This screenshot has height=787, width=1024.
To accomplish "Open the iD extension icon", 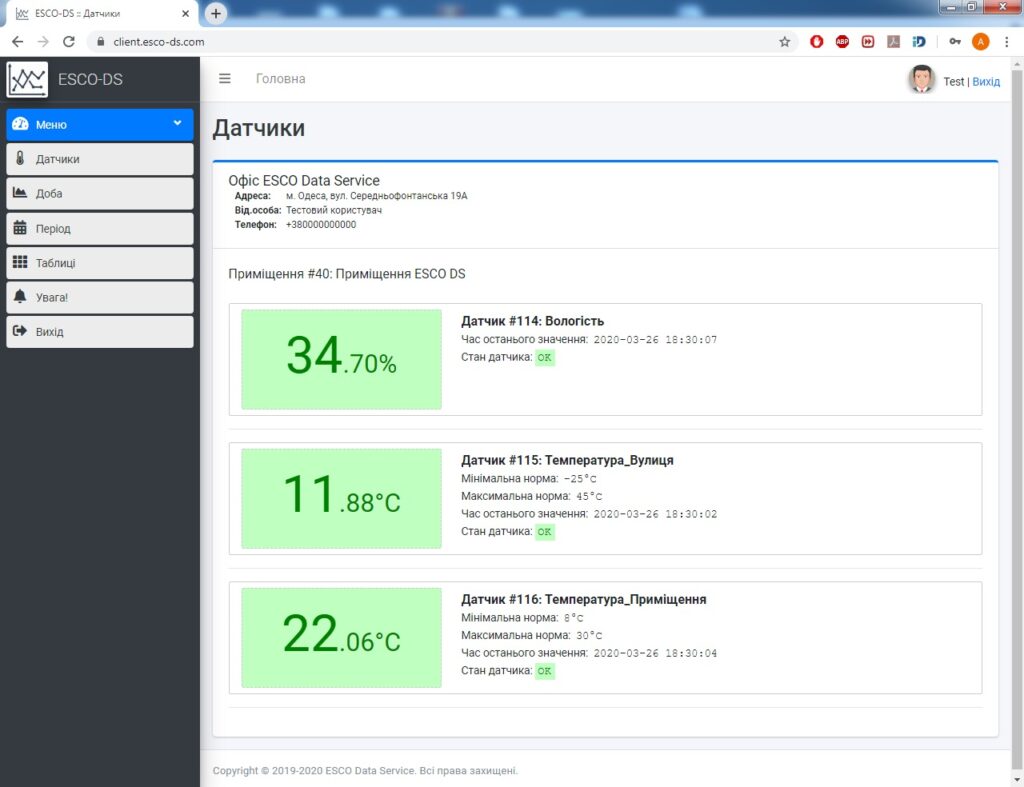I will 919,42.
